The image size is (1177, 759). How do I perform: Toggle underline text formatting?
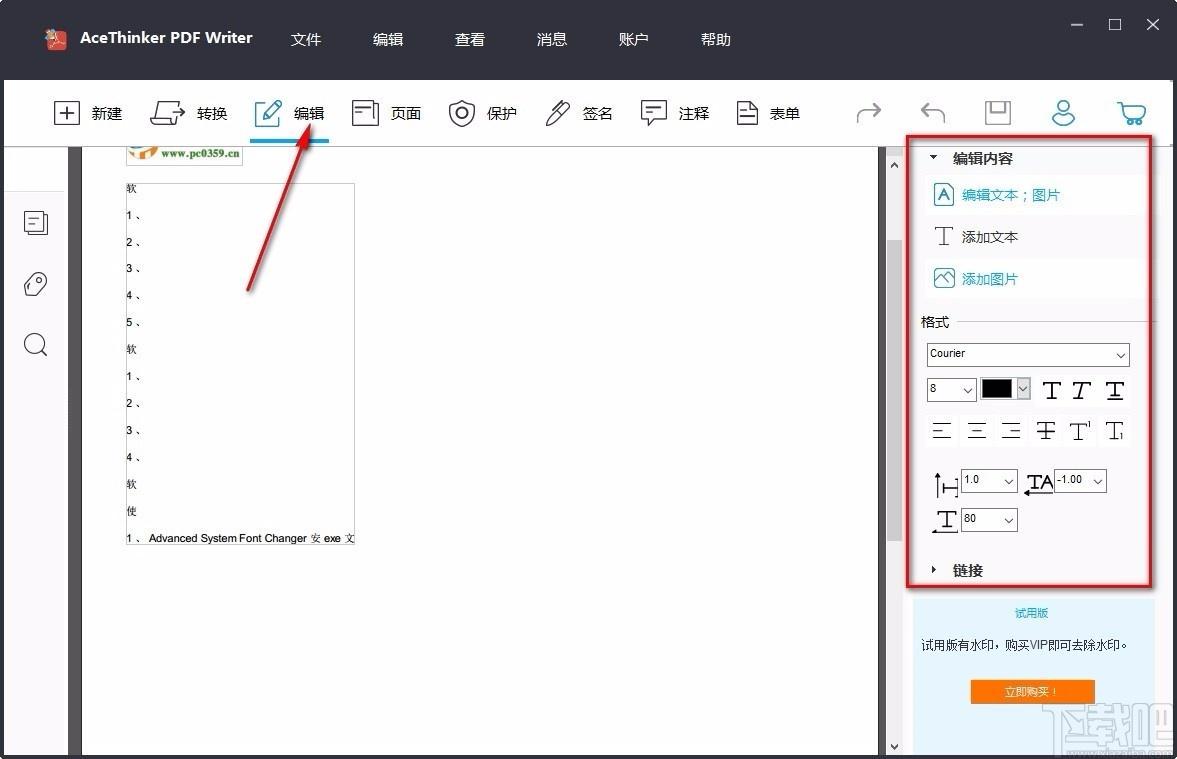pyautogui.click(x=1115, y=390)
